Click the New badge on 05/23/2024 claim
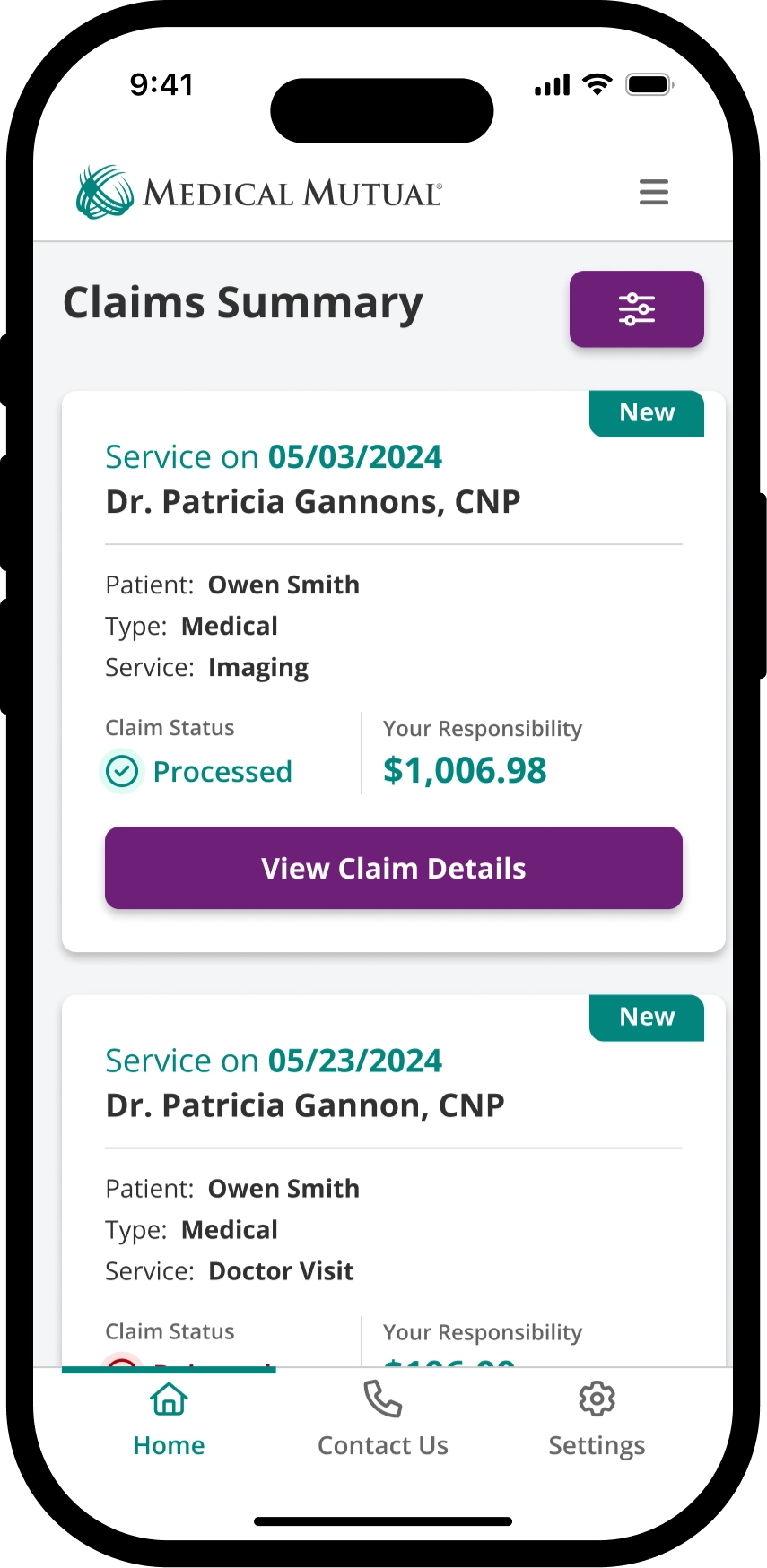 (x=646, y=1018)
